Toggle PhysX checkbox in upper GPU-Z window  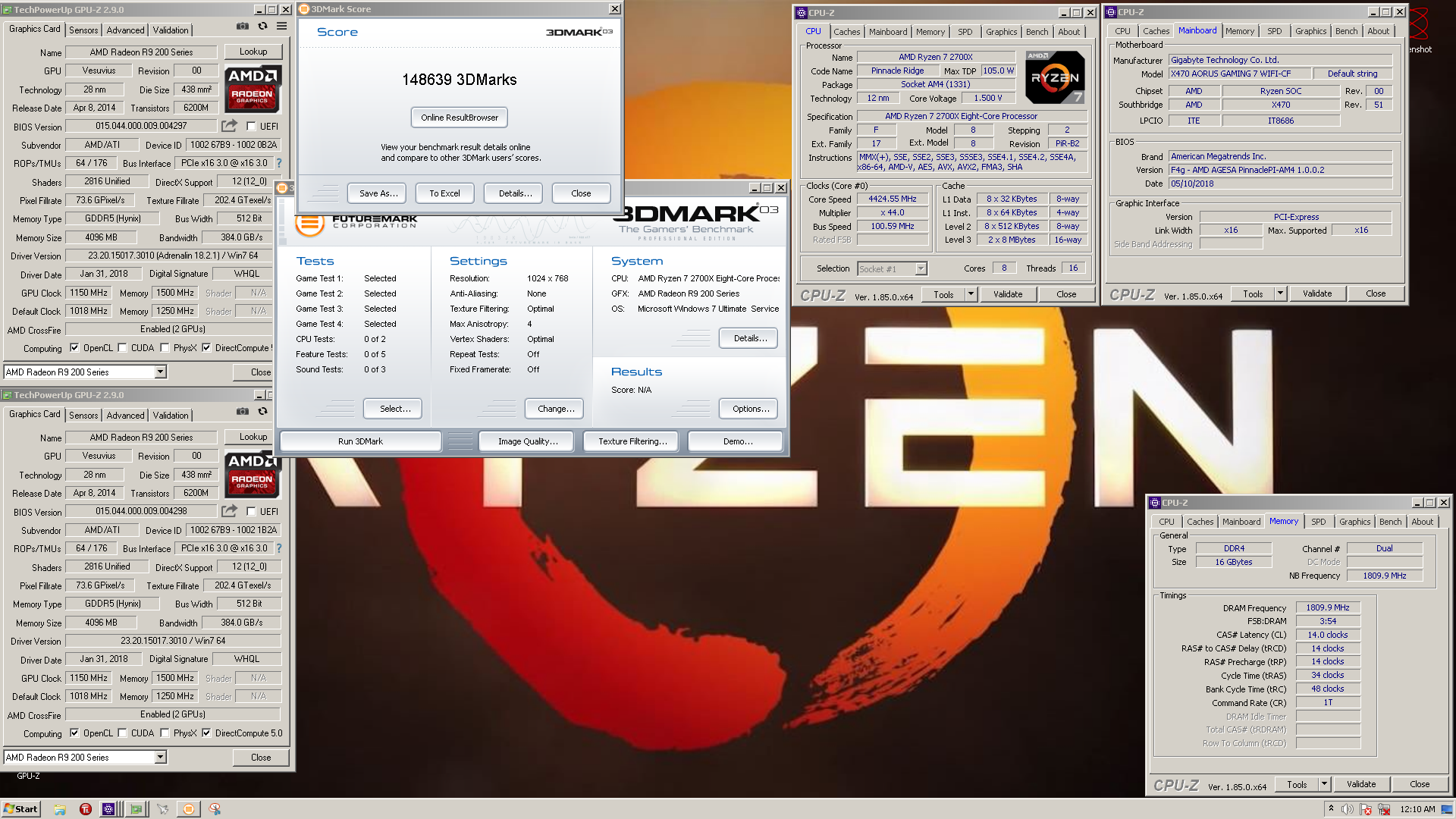[165, 348]
